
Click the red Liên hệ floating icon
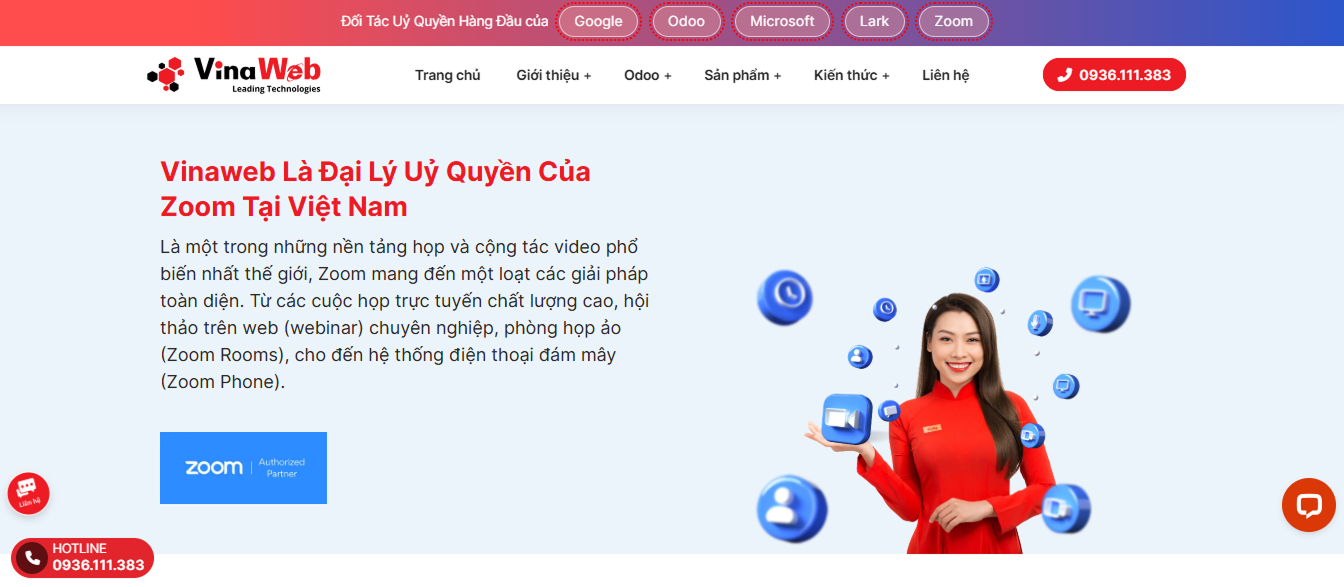pos(28,492)
